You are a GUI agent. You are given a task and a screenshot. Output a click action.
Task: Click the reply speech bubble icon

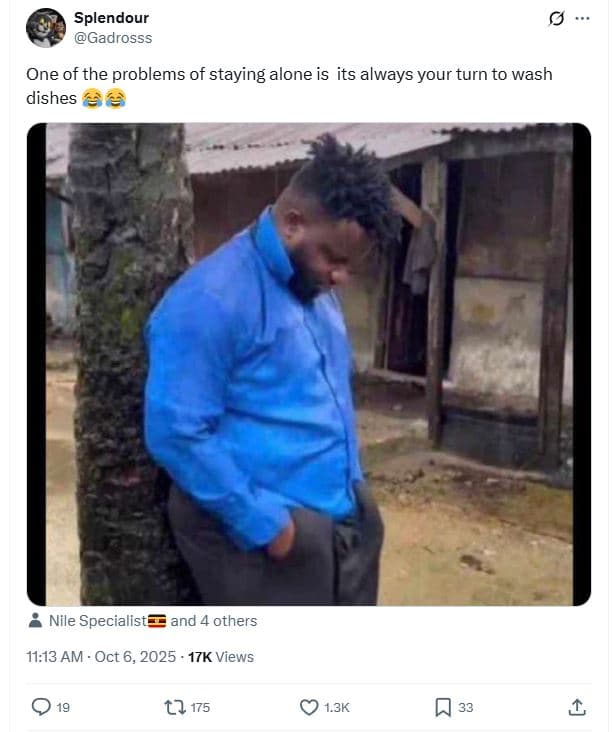point(41,707)
